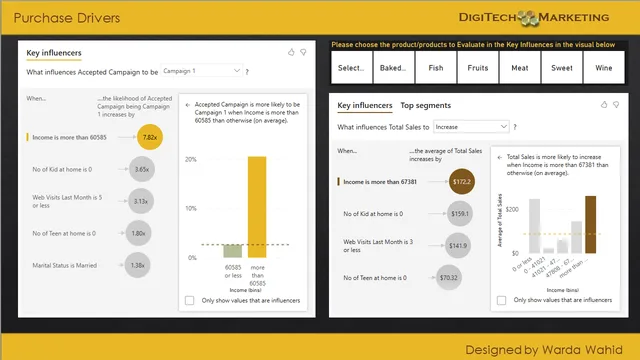
Task: Click Key influencers tab in left visual
Action: click(54, 53)
